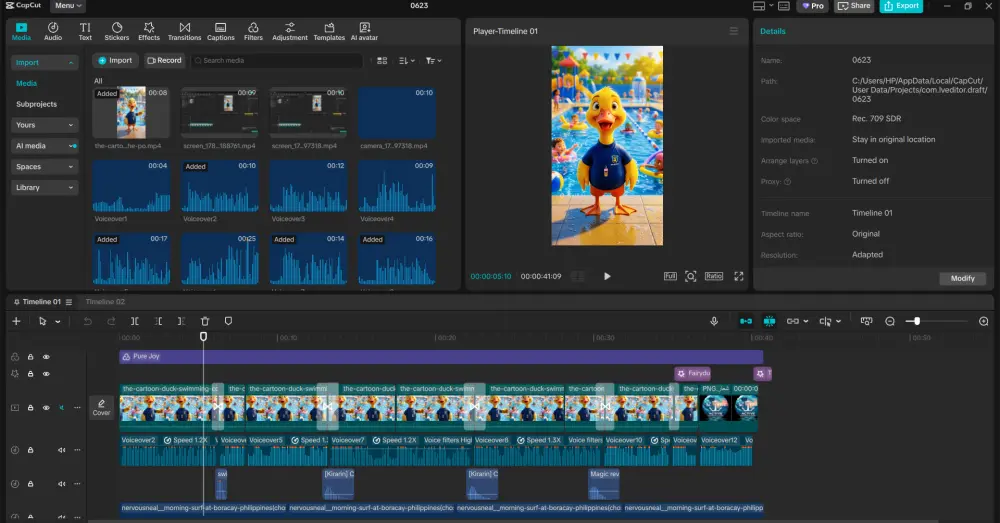The image size is (1000, 523).
Task: Open the Effects tab
Action: pyautogui.click(x=149, y=31)
